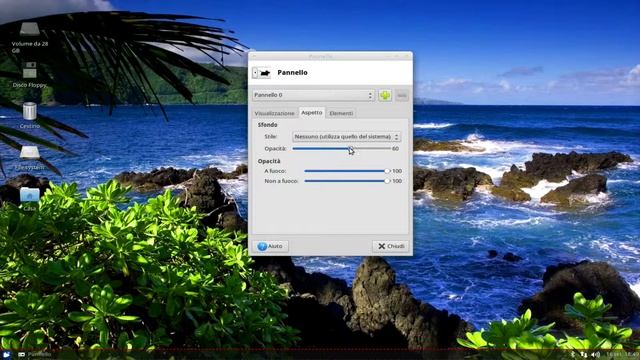
Task: Switch to the Elementi tab
Action: coord(341,113)
